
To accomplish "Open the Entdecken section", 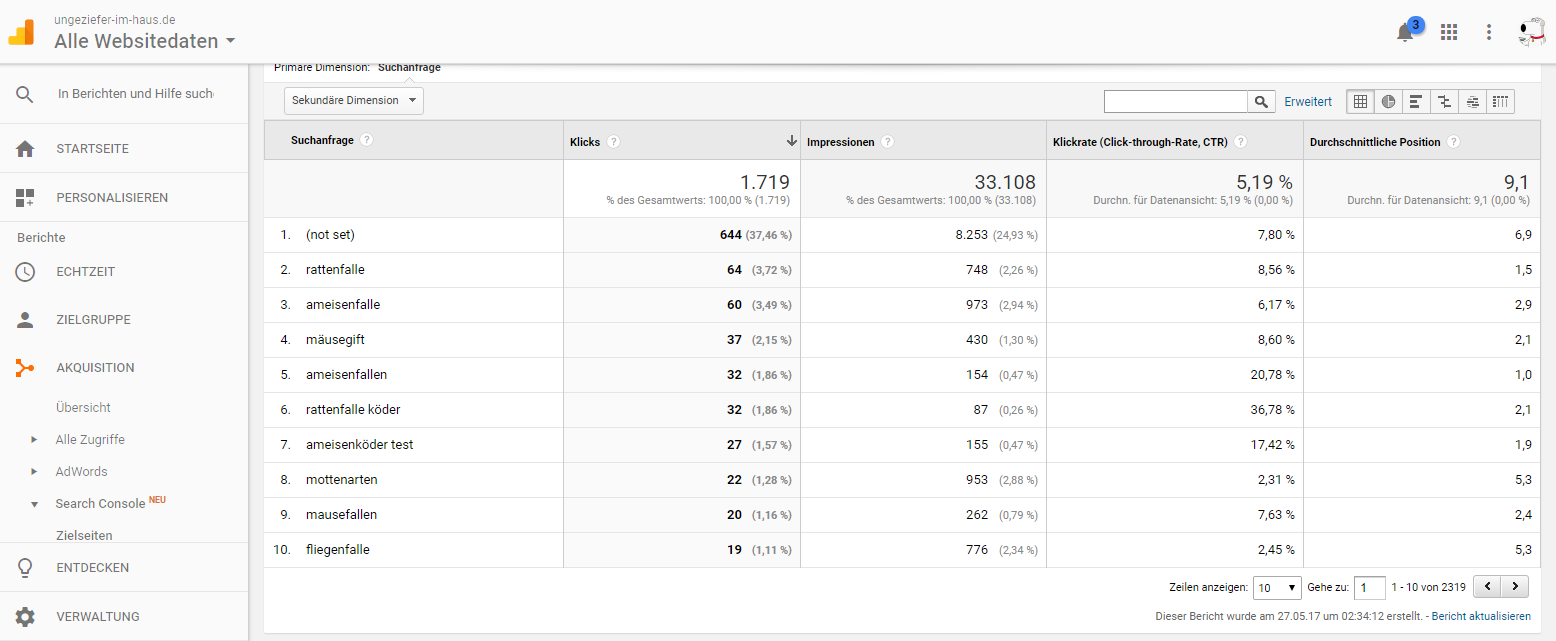I will 93,568.
